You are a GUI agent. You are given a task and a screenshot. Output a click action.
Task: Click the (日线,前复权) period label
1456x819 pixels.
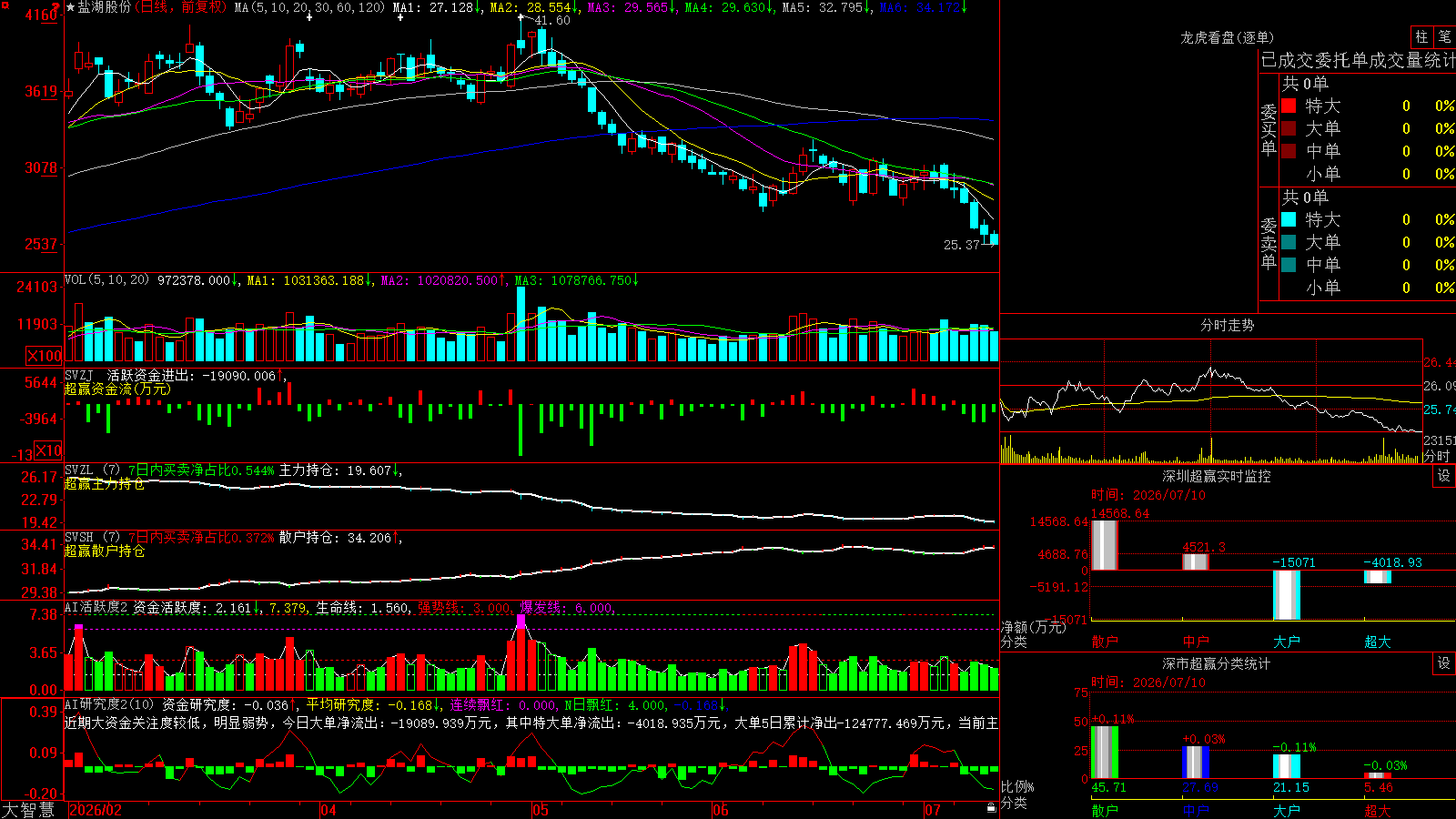[180, 7]
